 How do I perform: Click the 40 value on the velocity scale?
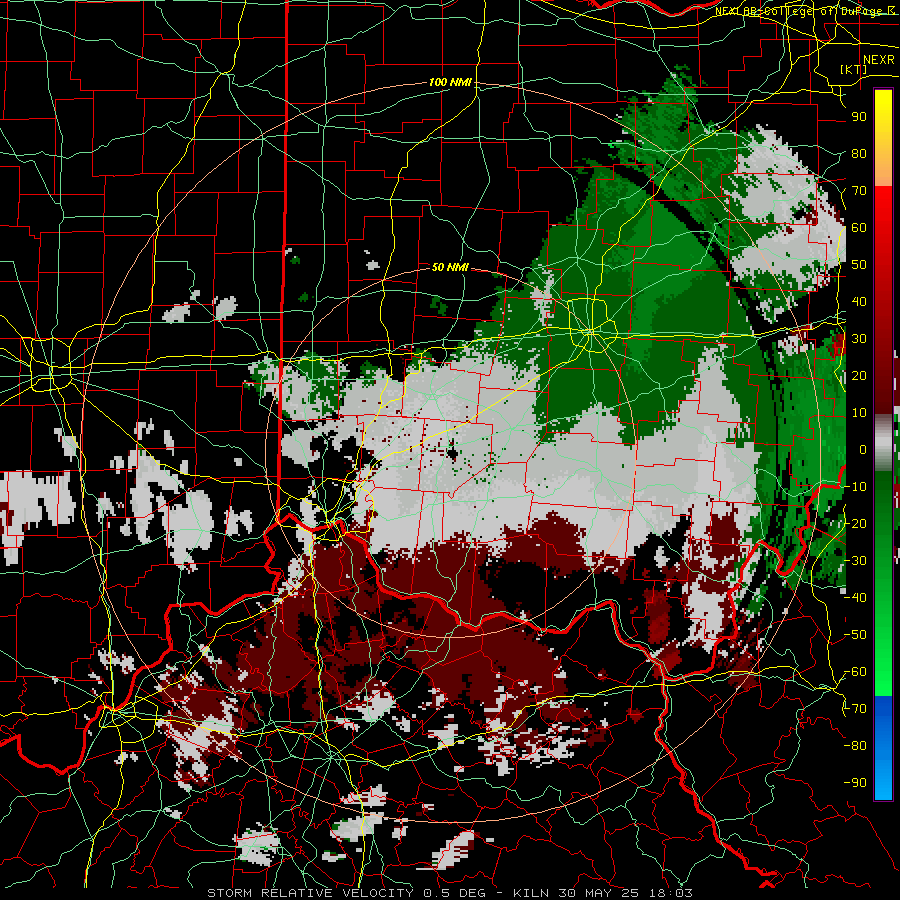(859, 302)
